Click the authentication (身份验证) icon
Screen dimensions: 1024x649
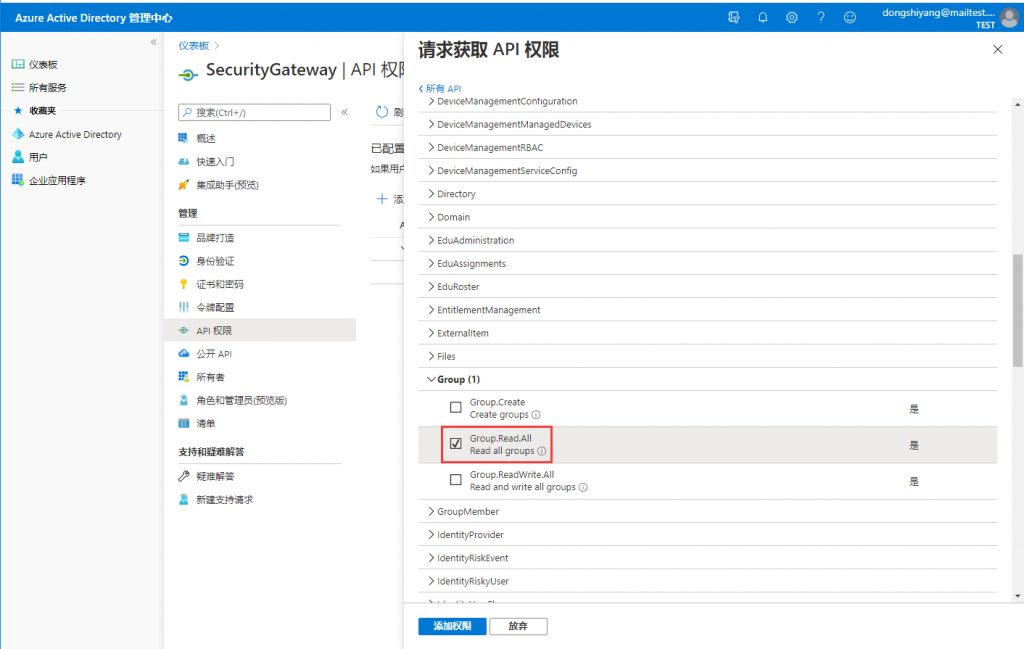point(184,261)
